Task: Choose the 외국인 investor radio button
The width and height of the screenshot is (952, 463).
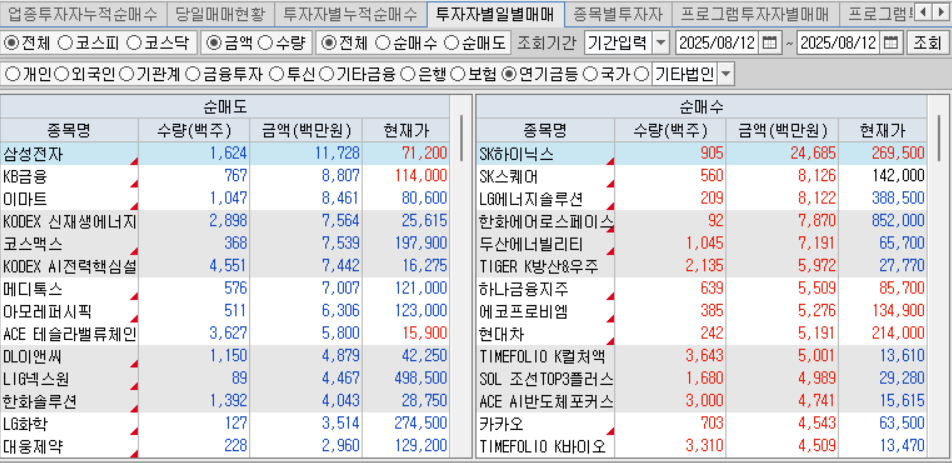Action: click(x=61, y=75)
